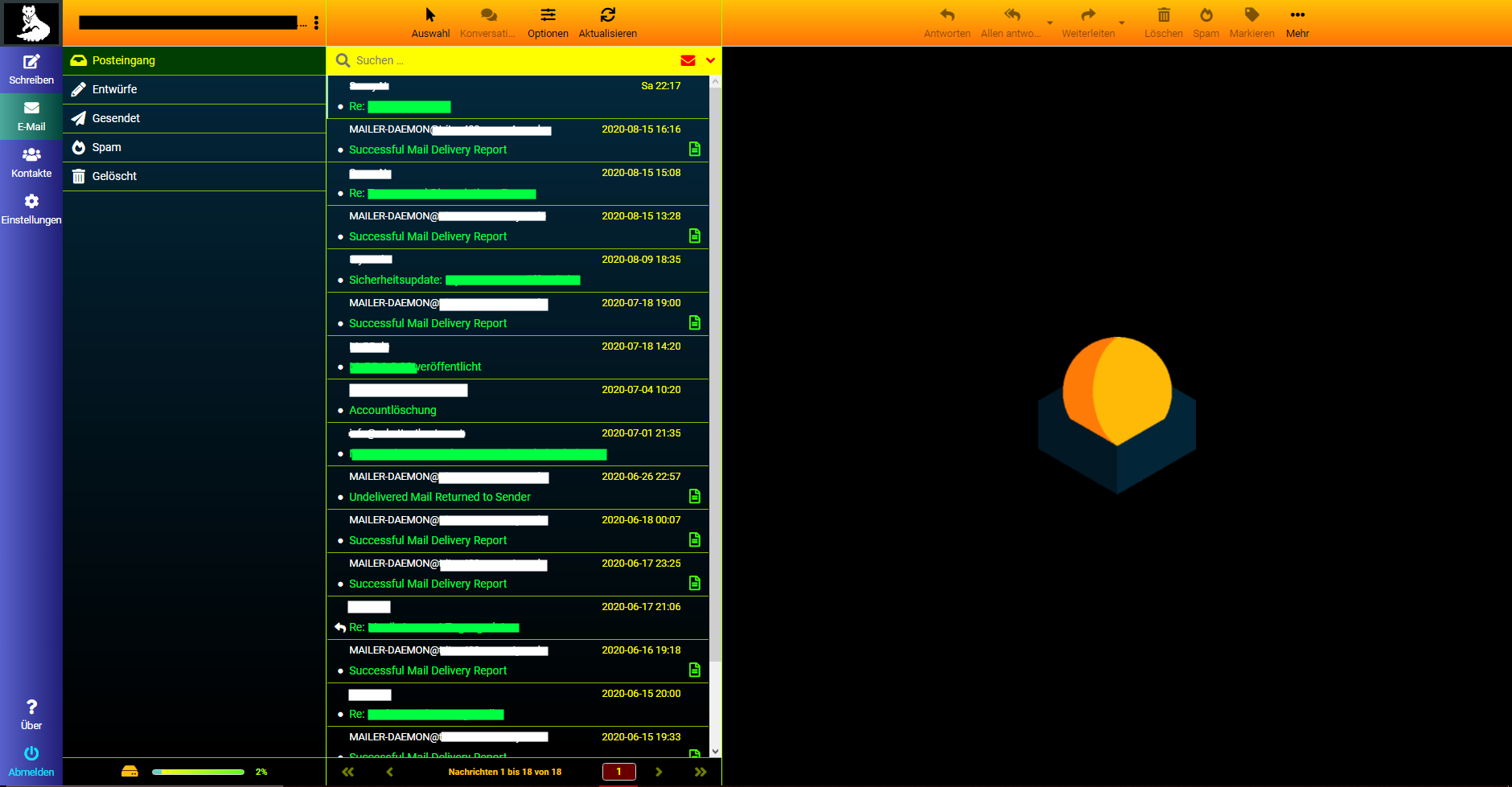Click the Abmelden logout icon
Image resolution: width=1512 pixels, height=787 pixels.
point(31,754)
